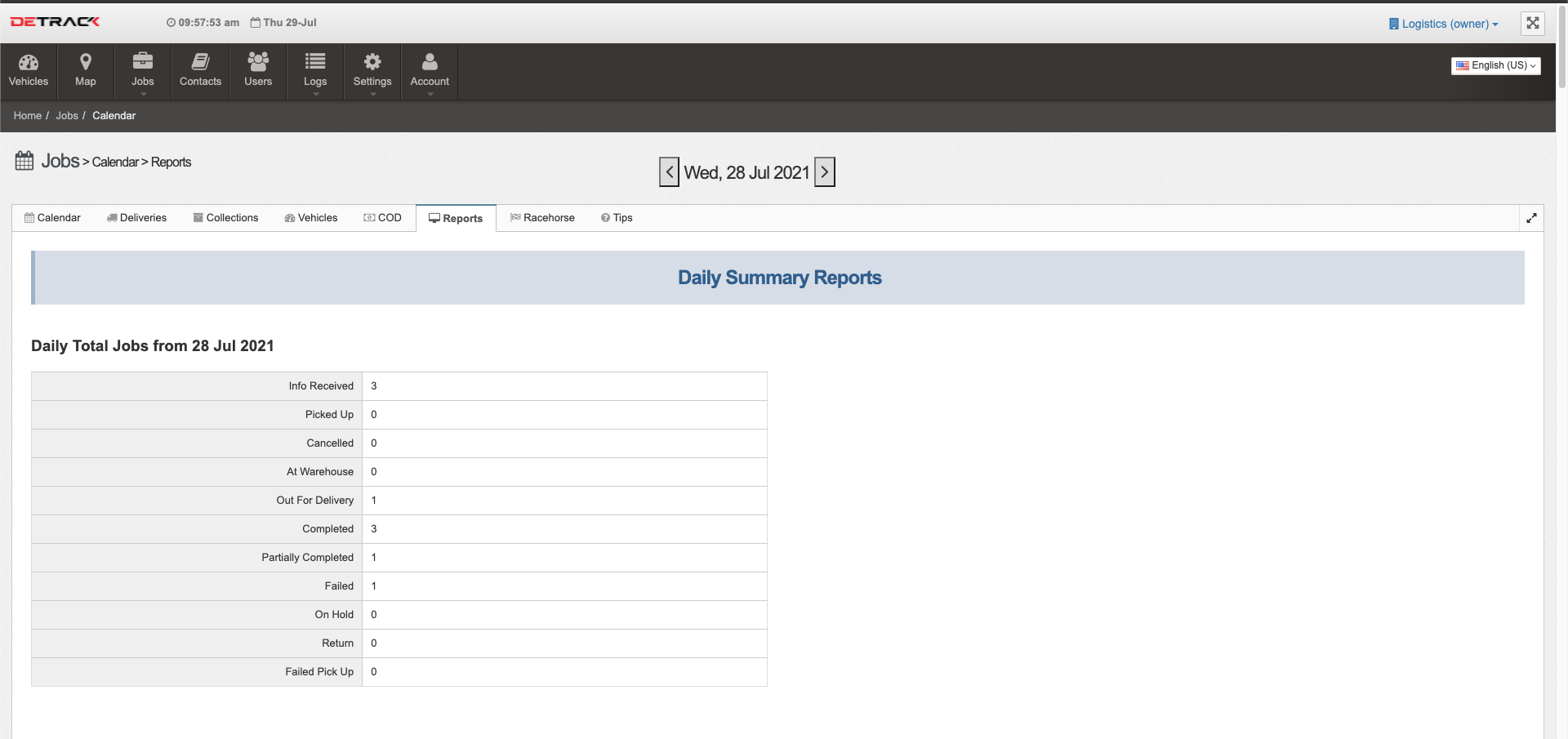The image size is (1568, 739).
Task: Click the Completed value 3
Action: 374,529
